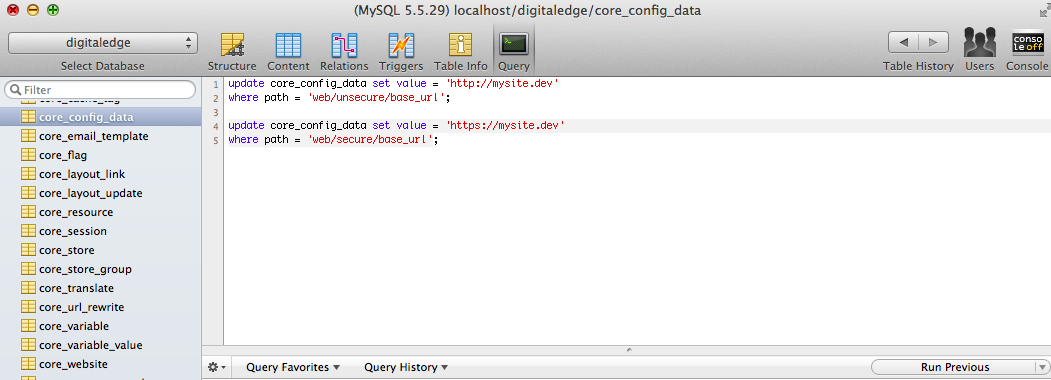1051x380 pixels.
Task: Click the core_store table icon
Action: coord(28,250)
